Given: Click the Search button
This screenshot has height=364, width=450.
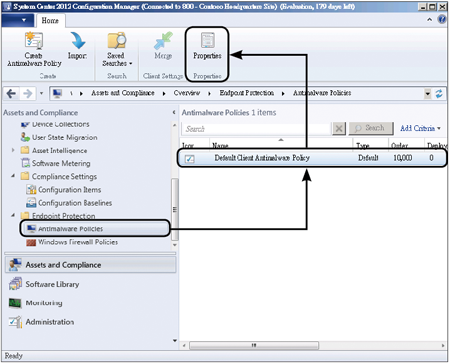Looking at the screenshot, I should coord(371,128).
